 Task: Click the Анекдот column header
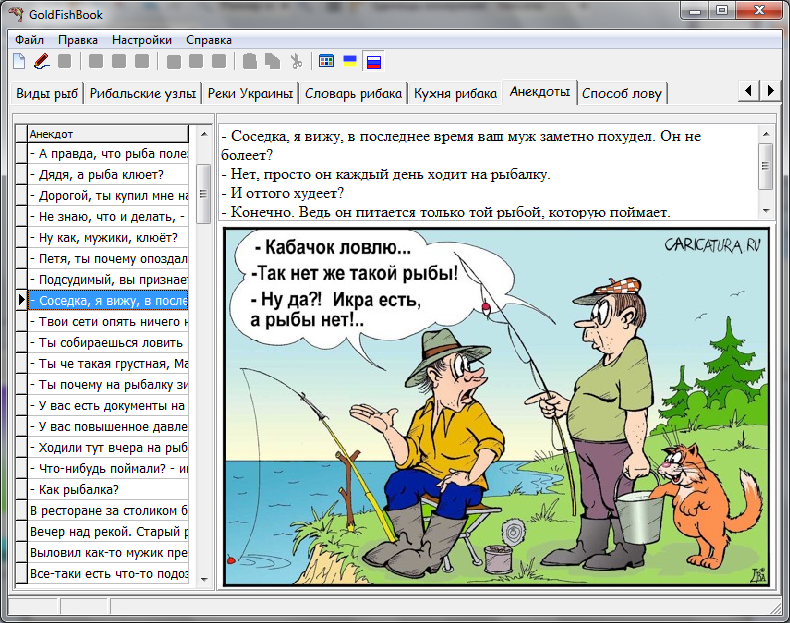[x=108, y=134]
